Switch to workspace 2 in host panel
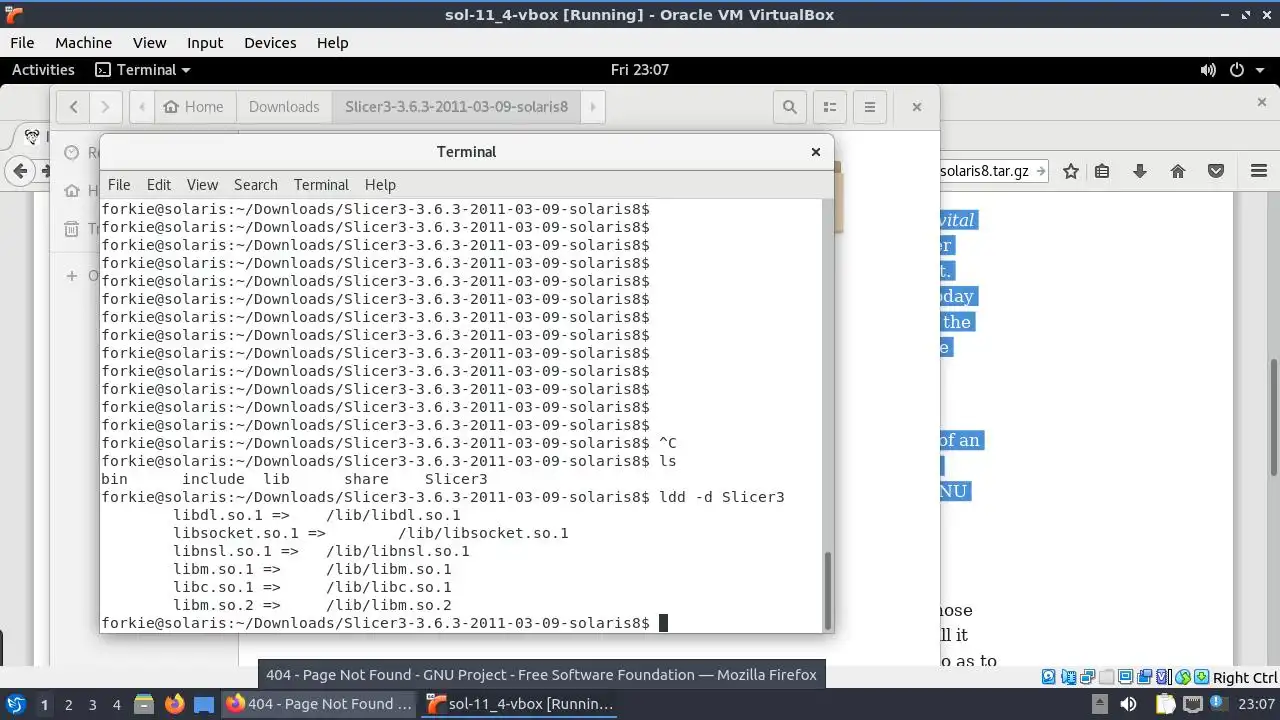The width and height of the screenshot is (1280, 720). (68, 705)
